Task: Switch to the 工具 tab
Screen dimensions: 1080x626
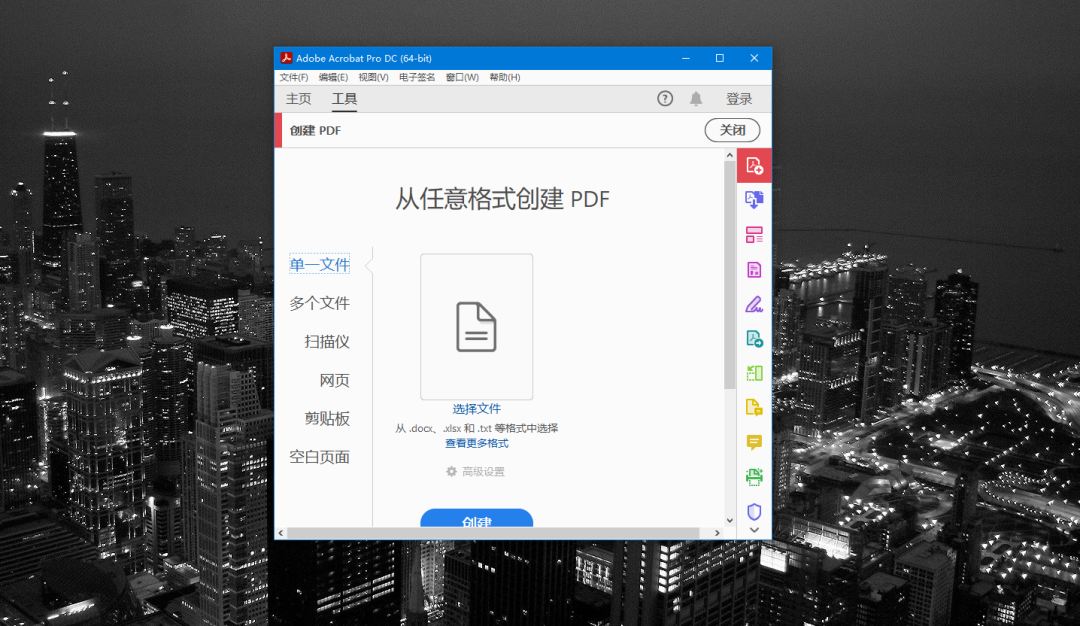Action: 344,98
